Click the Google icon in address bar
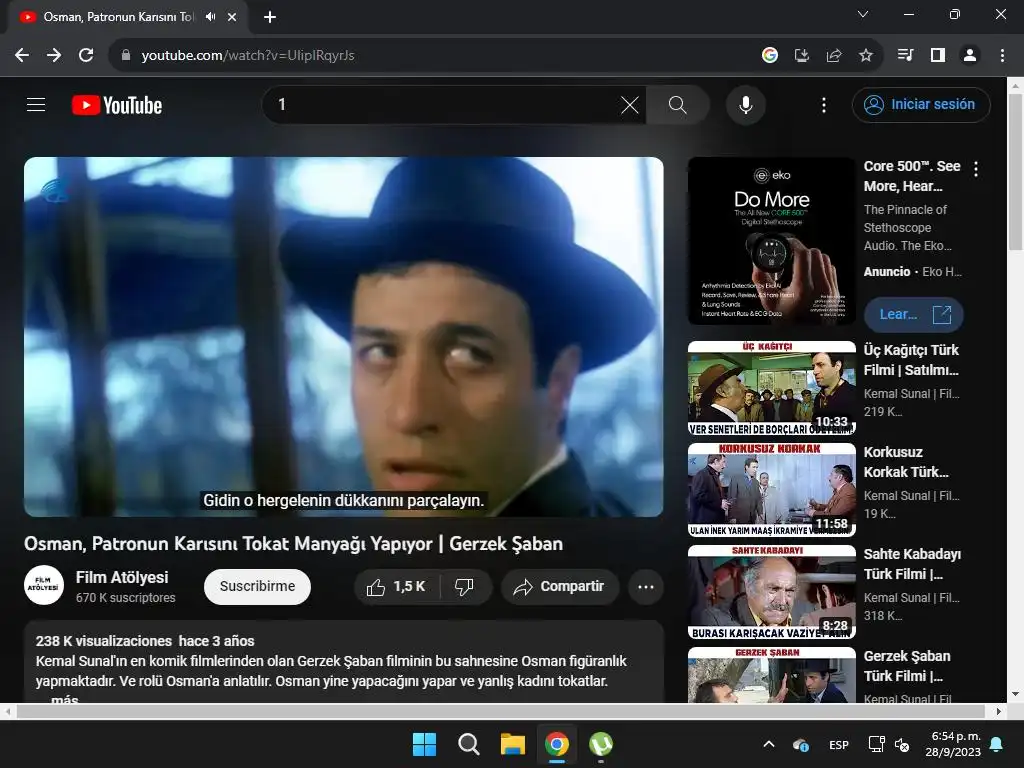Screen dimensions: 1024x768 [770, 56]
